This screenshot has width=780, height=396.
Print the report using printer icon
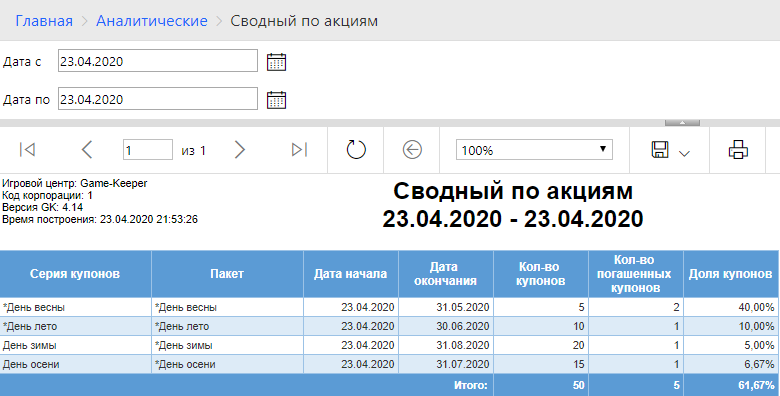[x=738, y=150]
